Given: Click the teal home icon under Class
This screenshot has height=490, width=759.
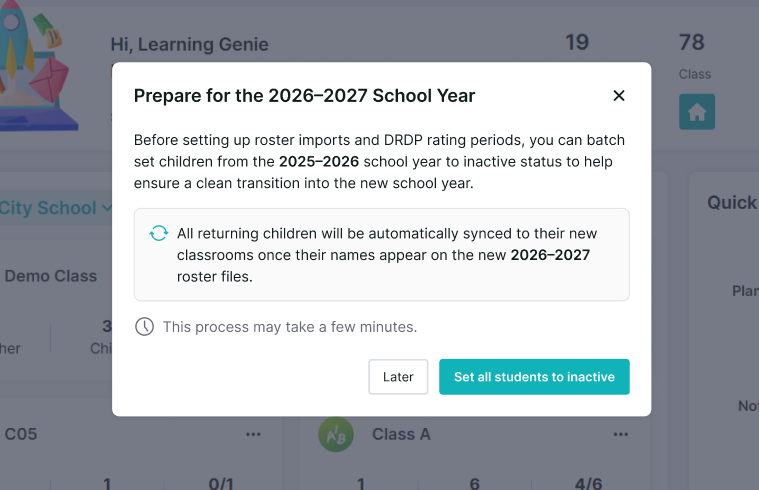Looking at the screenshot, I should click(x=697, y=112).
